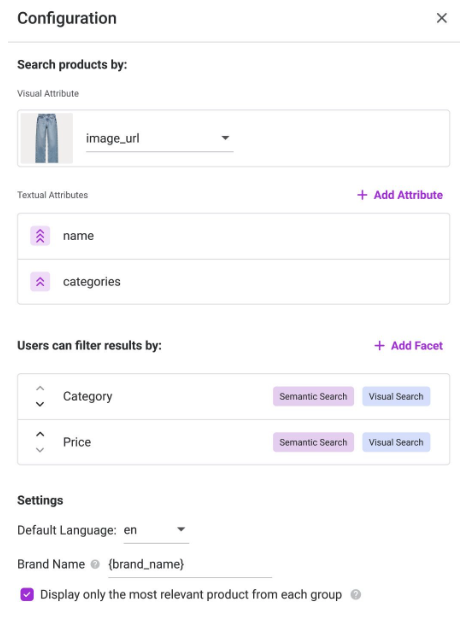Select the name textual attribute row
Viewport: 463px width, 620px height.
pyautogui.click(x=233, y=236)
